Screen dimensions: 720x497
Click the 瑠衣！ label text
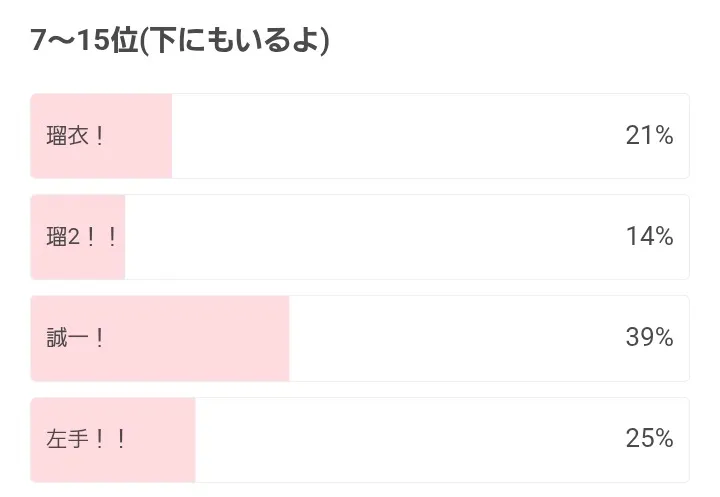(76, 136)
